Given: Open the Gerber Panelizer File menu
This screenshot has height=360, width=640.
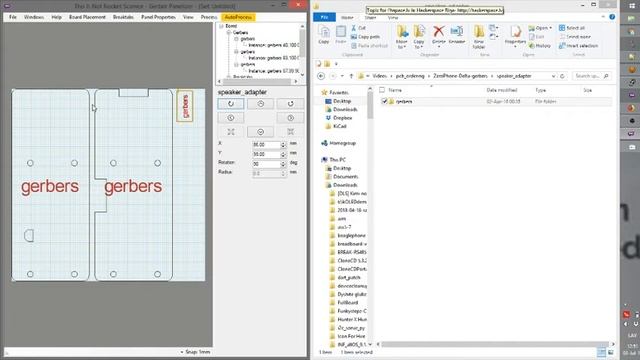Looking at the screenshot, I should 13,17.
